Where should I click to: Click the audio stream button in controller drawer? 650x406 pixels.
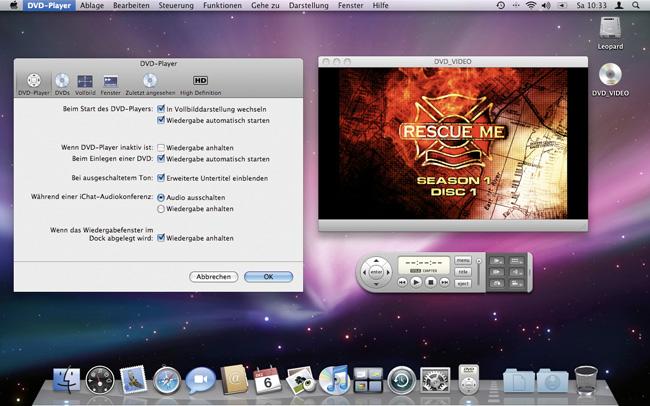[x=517, y=272]
